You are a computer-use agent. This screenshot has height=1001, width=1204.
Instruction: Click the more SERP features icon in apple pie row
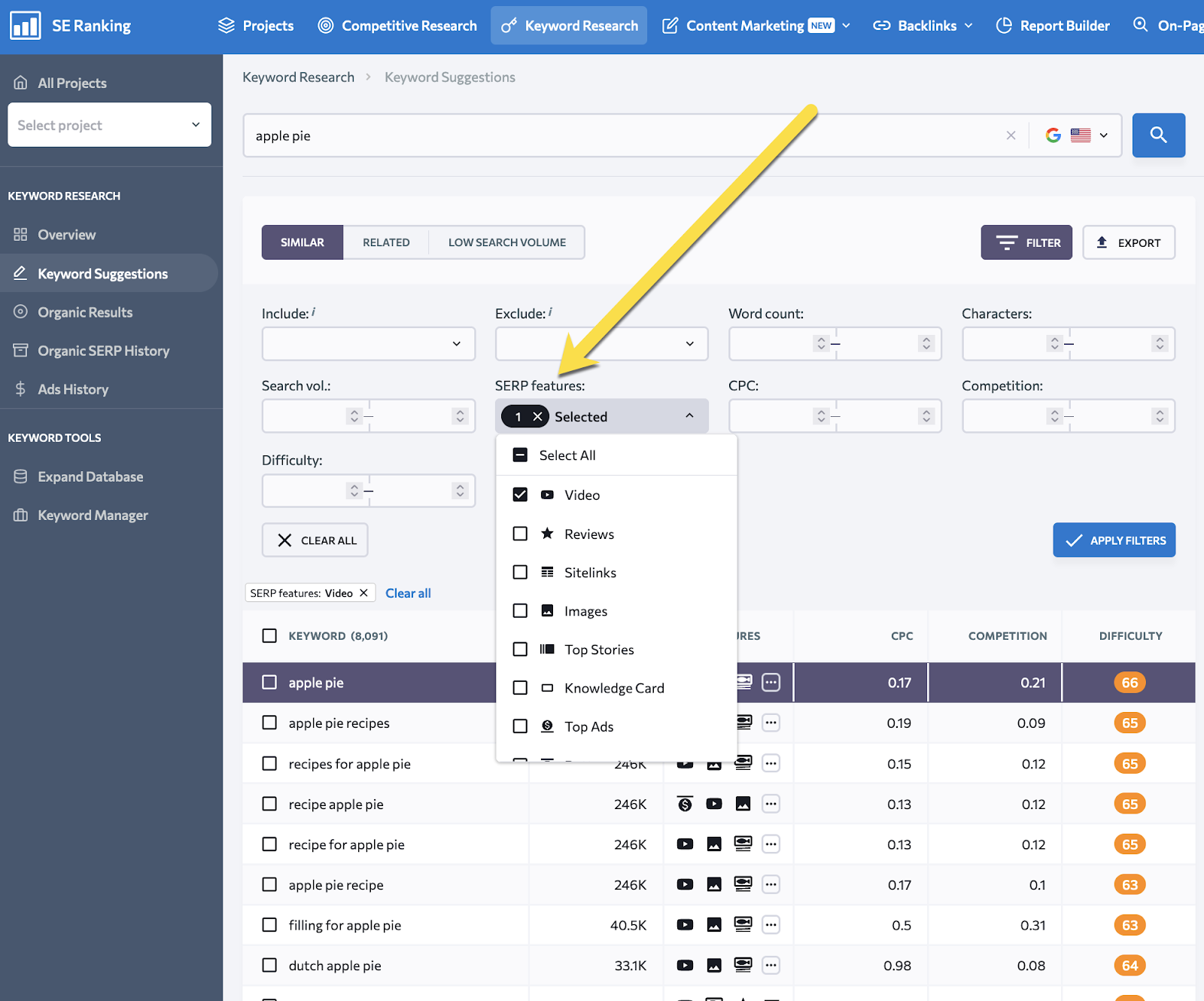point(771,683)
